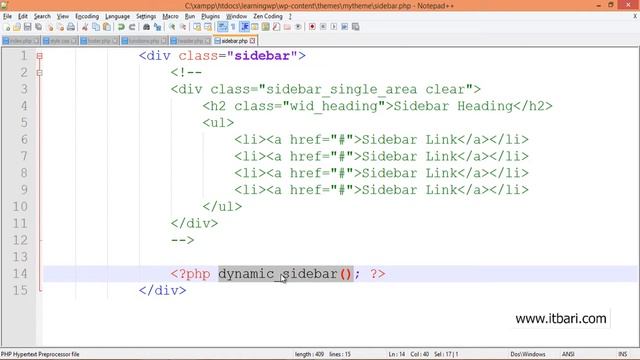Cut selection with the scissors icon
The image size is (640, 360).
(85, 27)
